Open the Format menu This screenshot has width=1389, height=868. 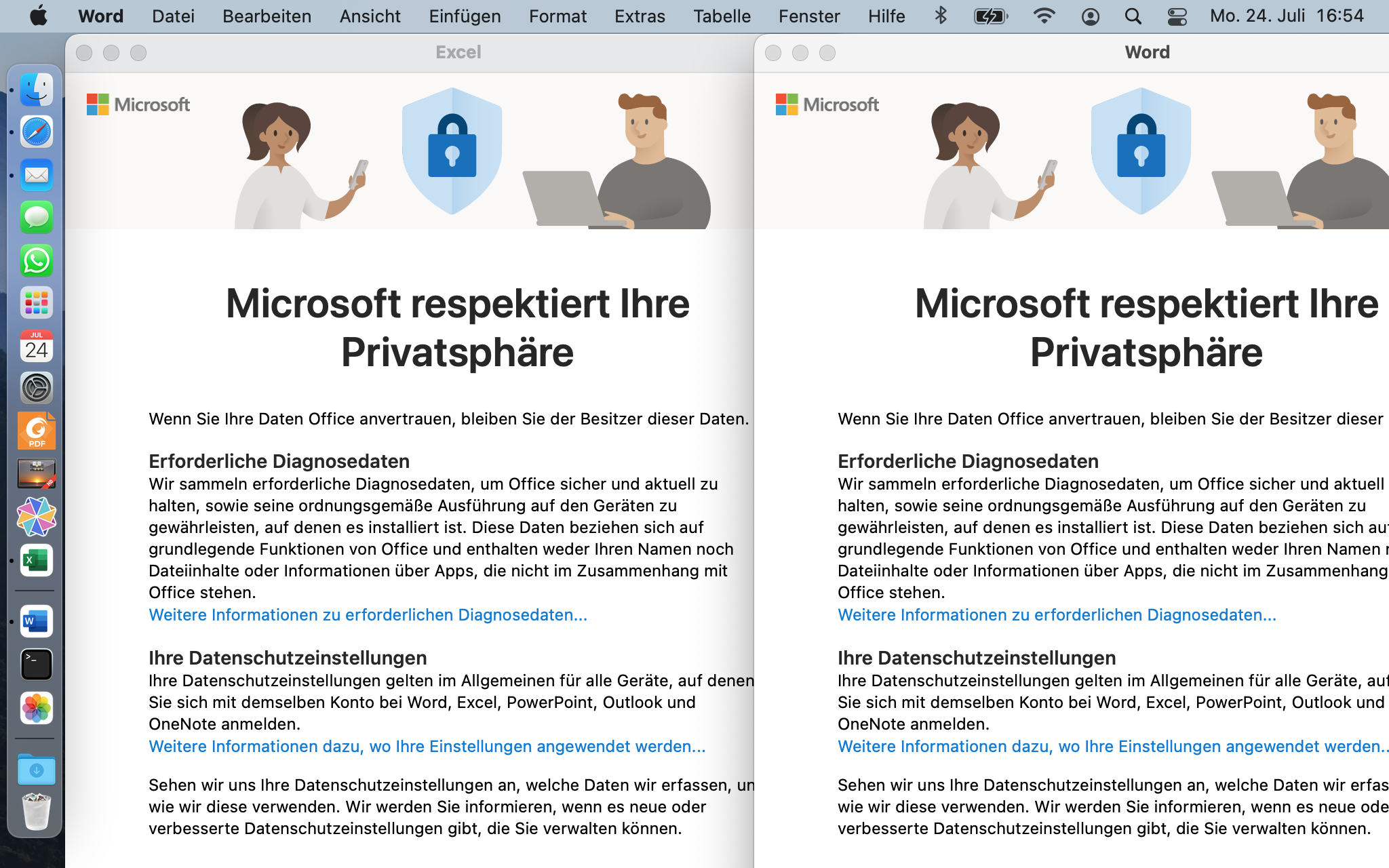tap(557, 16)
